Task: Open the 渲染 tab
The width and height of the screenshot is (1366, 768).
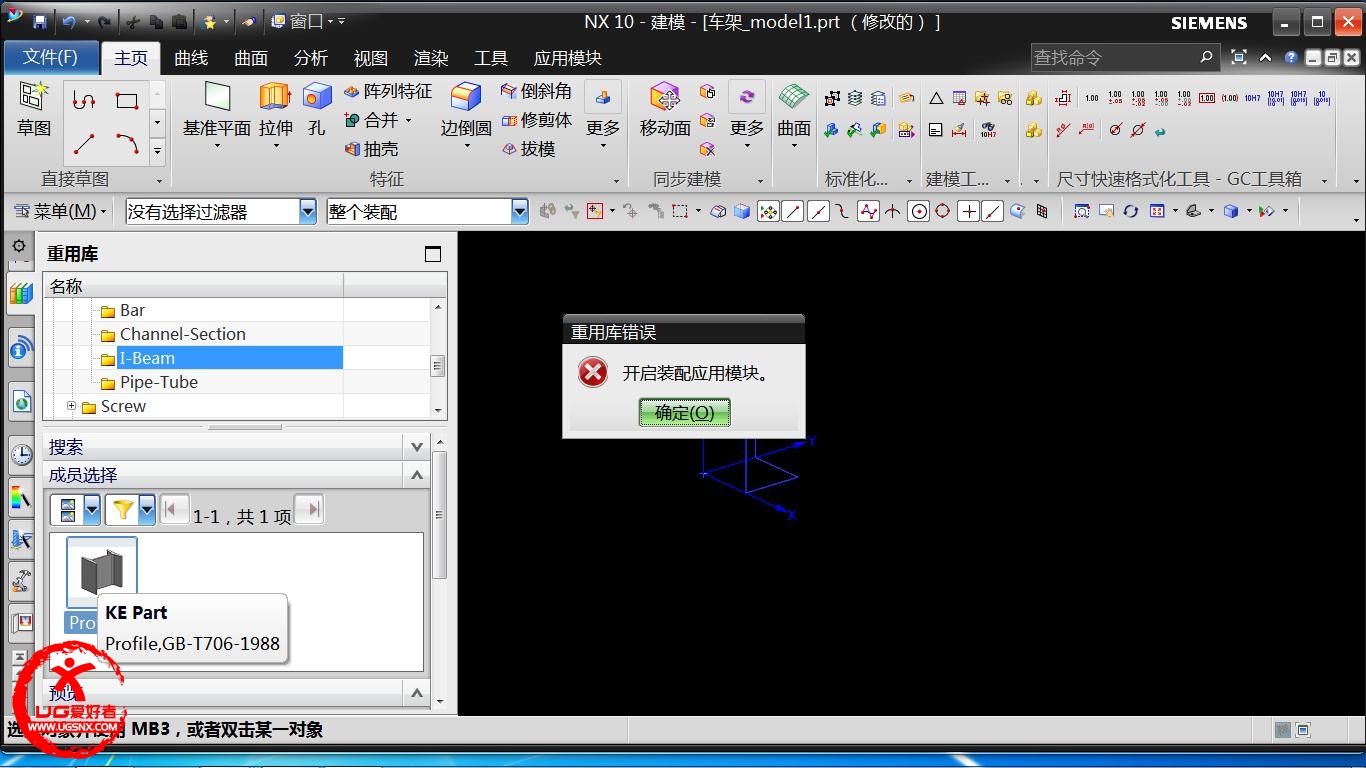Action: click(x=431, y=58)
